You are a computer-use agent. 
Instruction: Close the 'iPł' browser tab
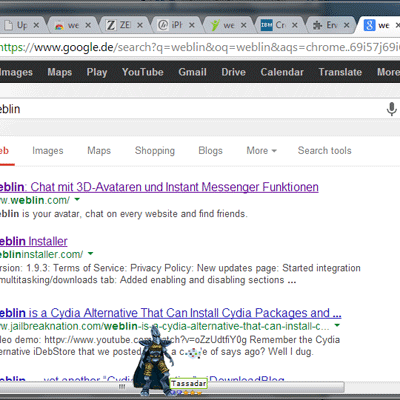click(192, 25)
